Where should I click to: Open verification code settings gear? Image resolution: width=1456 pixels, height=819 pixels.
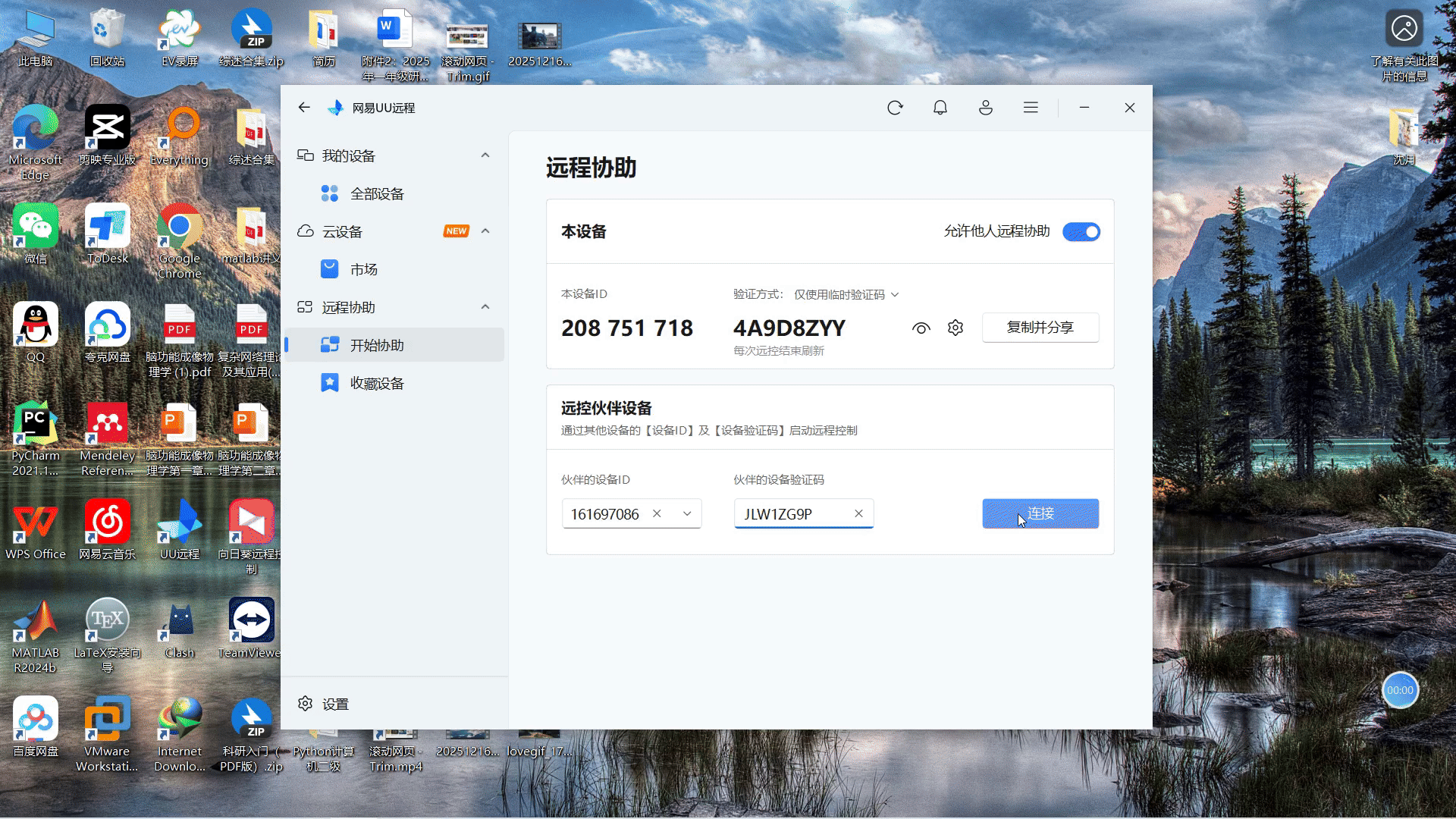(955, 328)
